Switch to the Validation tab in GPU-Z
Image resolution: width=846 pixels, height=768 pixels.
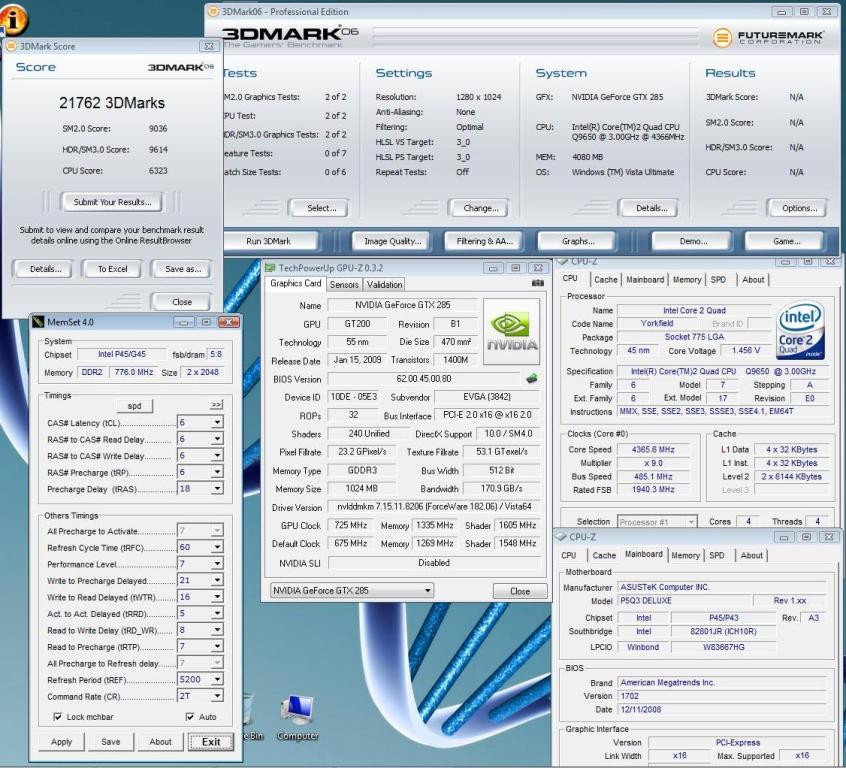pyautogui.click(x=384, y=284)
